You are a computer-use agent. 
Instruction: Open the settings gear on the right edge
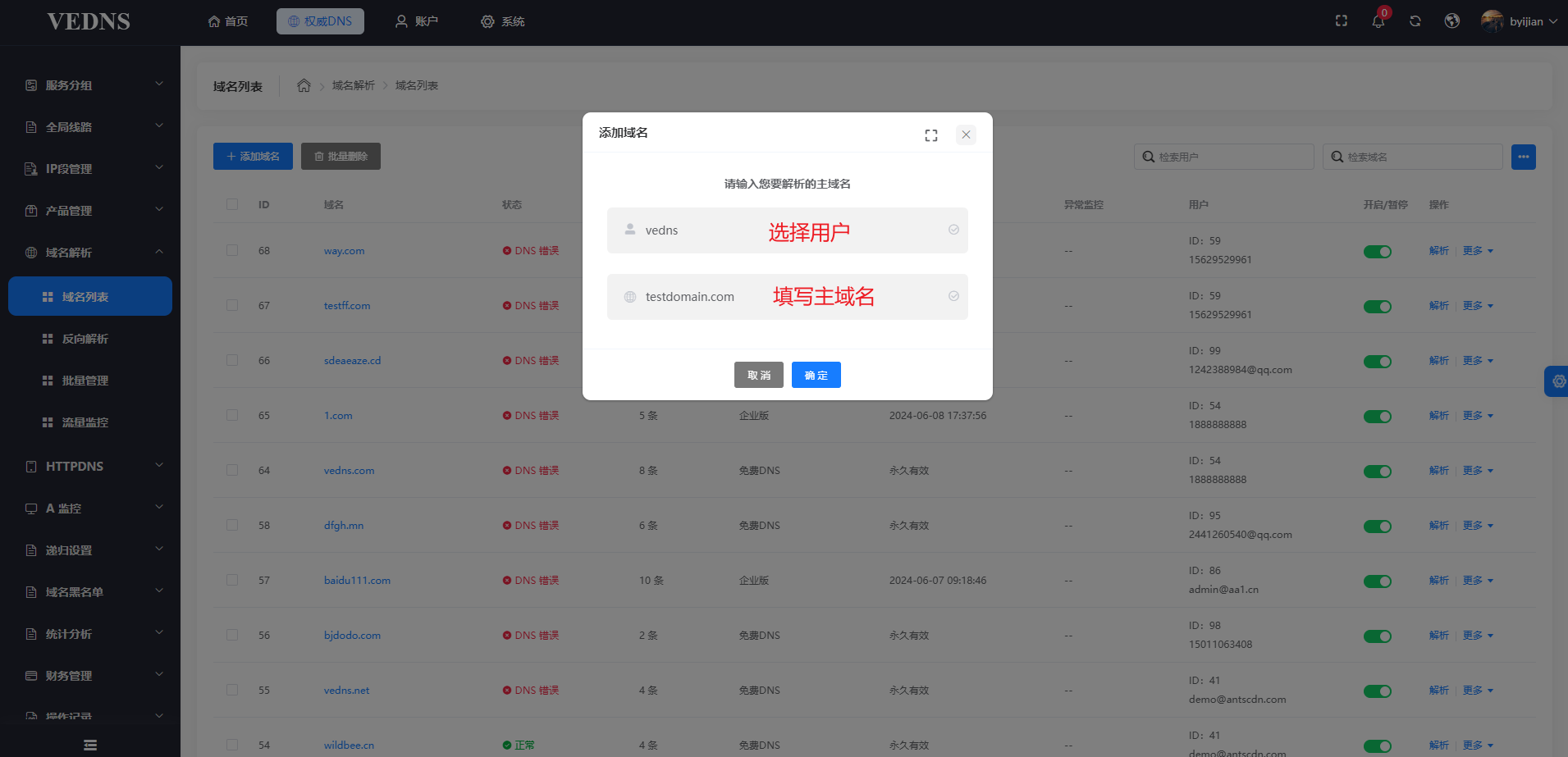pos(1557,381)
